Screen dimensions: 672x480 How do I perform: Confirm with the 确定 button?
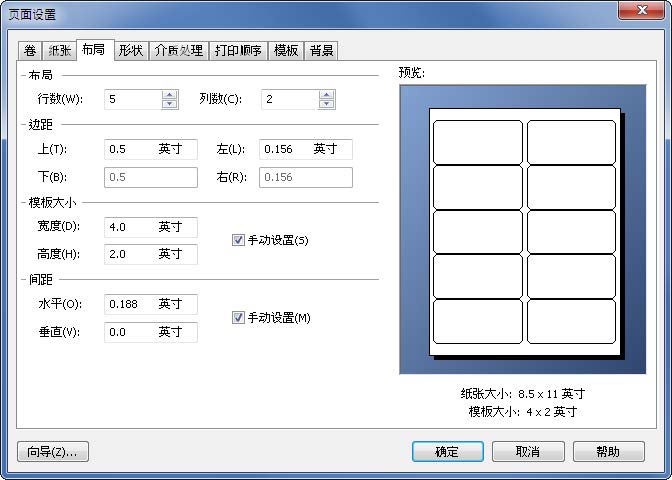[x=447, y=452]
